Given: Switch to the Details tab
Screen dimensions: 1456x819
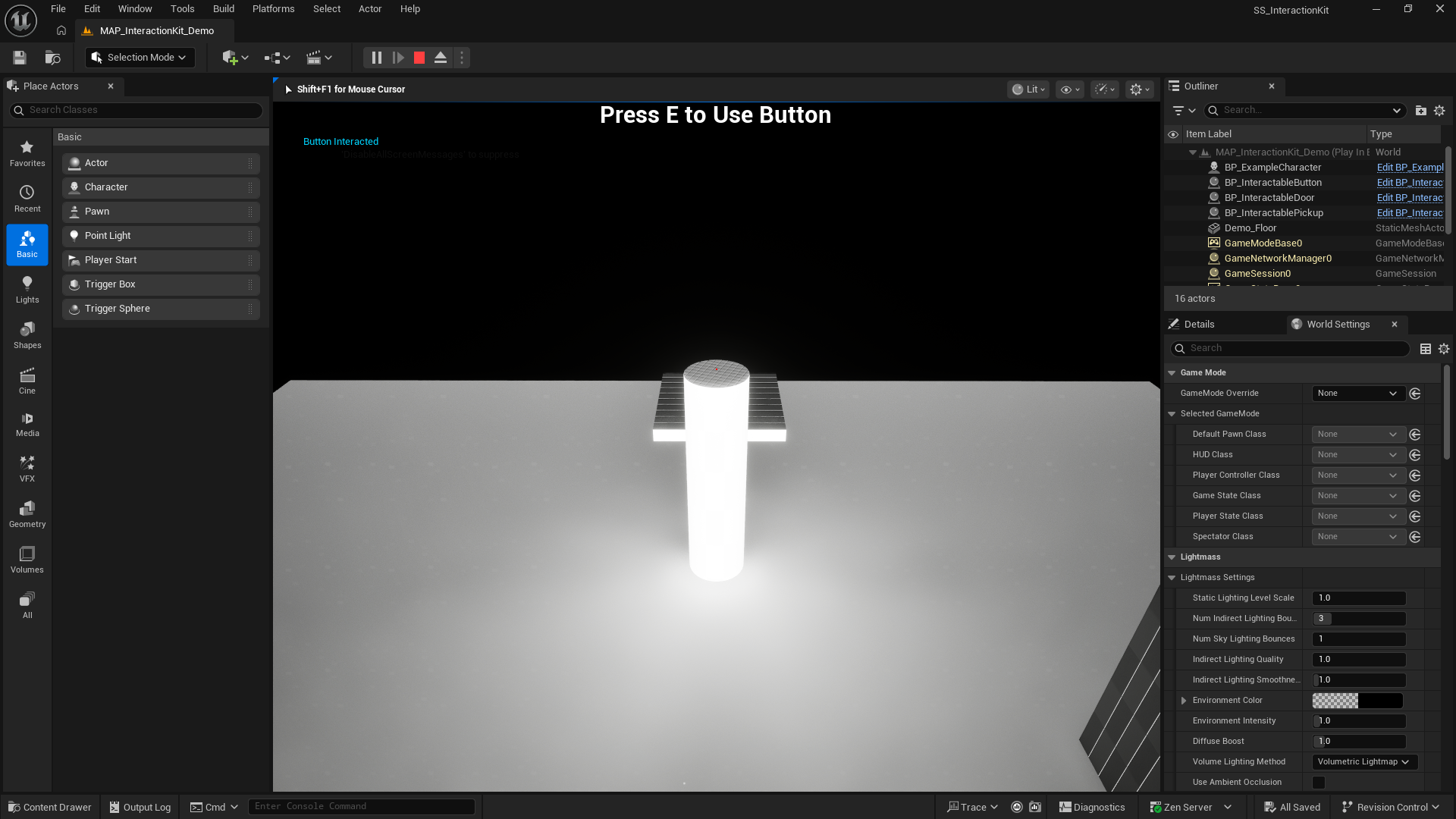Looking at the screenshot, I should pyautogui.click(x=1199, y=325).
